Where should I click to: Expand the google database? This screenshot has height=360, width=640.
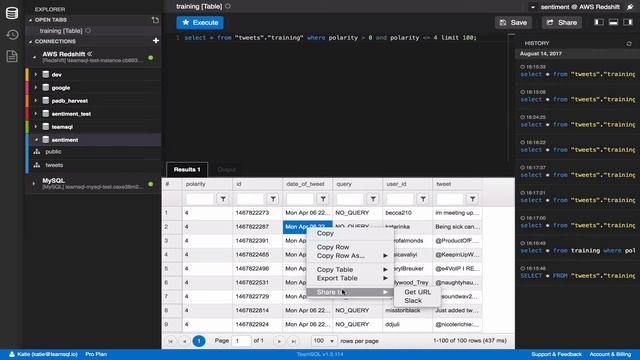point(36,87)
